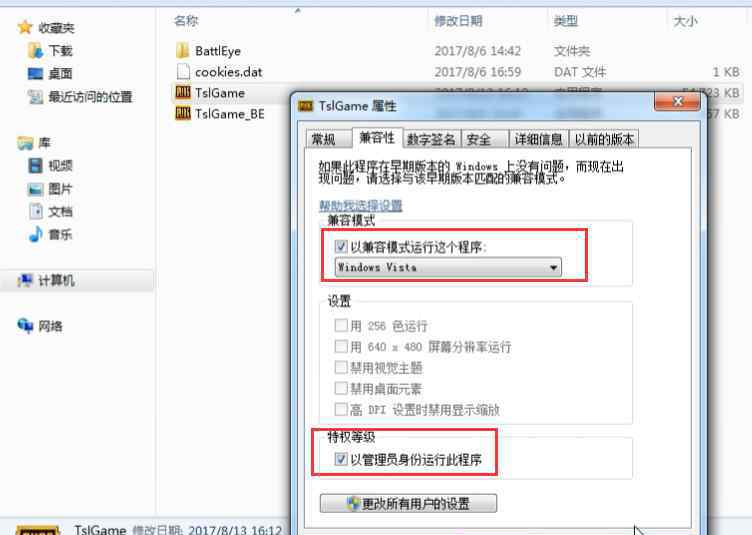Select the cookies.dat file icon
Viewport: 752px width, 535px height.
(x=183, y=71)
